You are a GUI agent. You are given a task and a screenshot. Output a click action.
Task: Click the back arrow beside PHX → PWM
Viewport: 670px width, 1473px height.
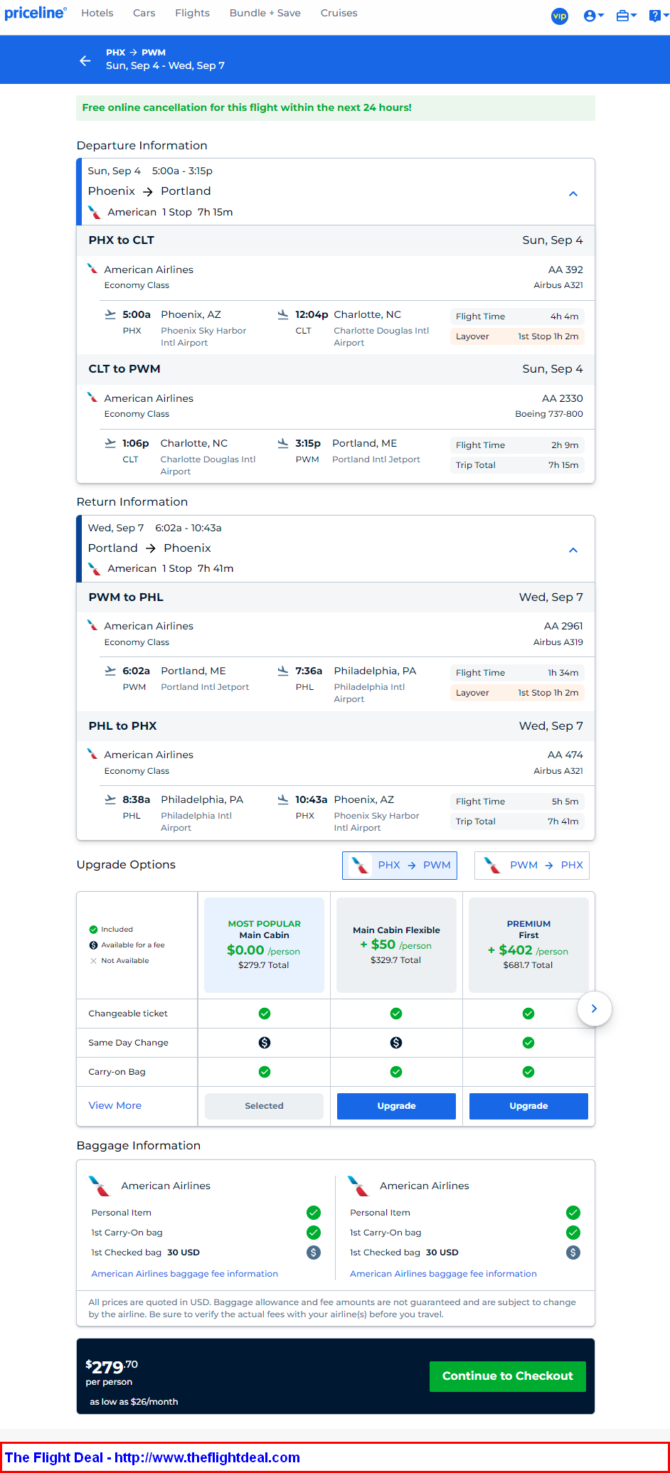85,60
